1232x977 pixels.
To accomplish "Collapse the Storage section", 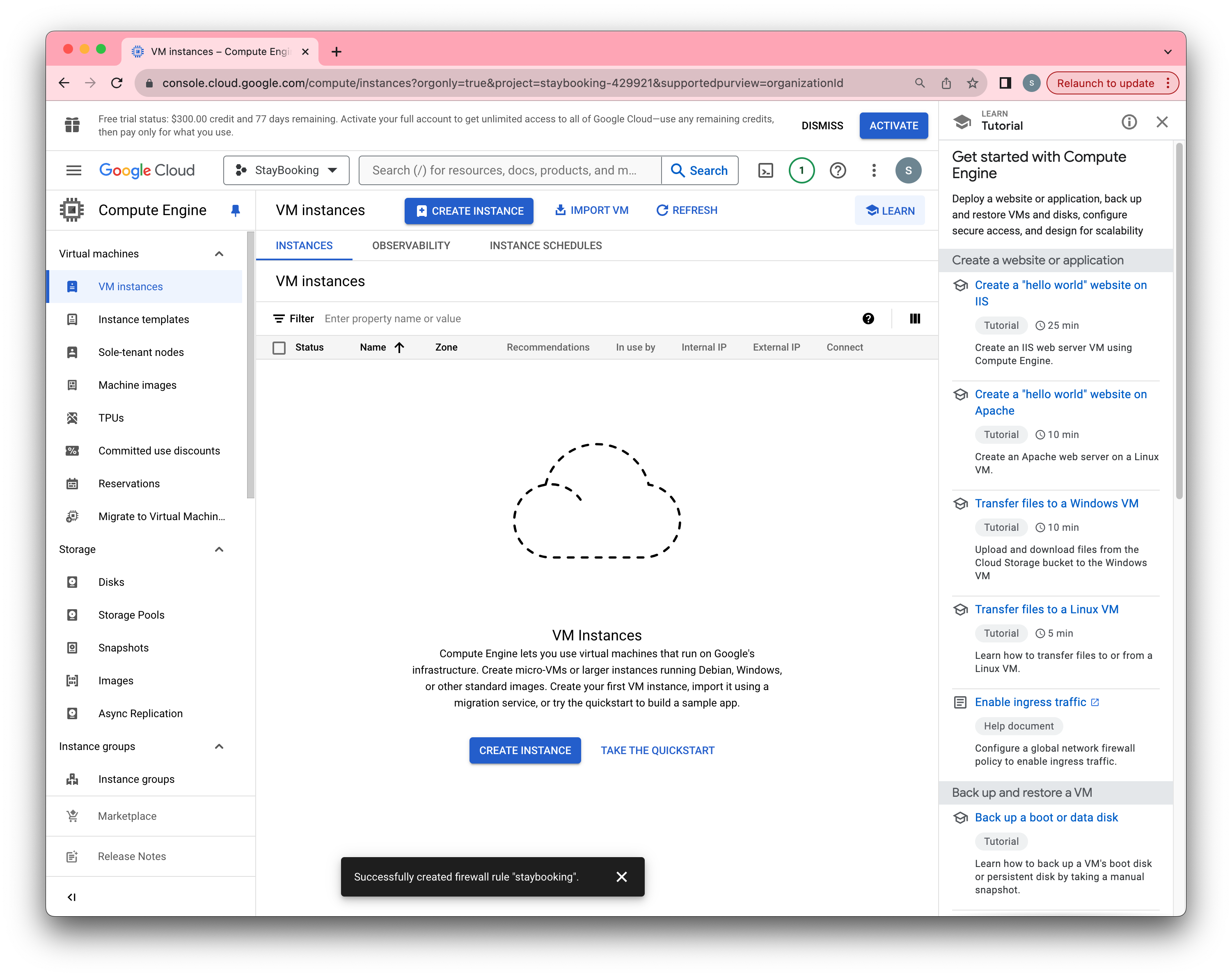I will click(x=219, y=549).
